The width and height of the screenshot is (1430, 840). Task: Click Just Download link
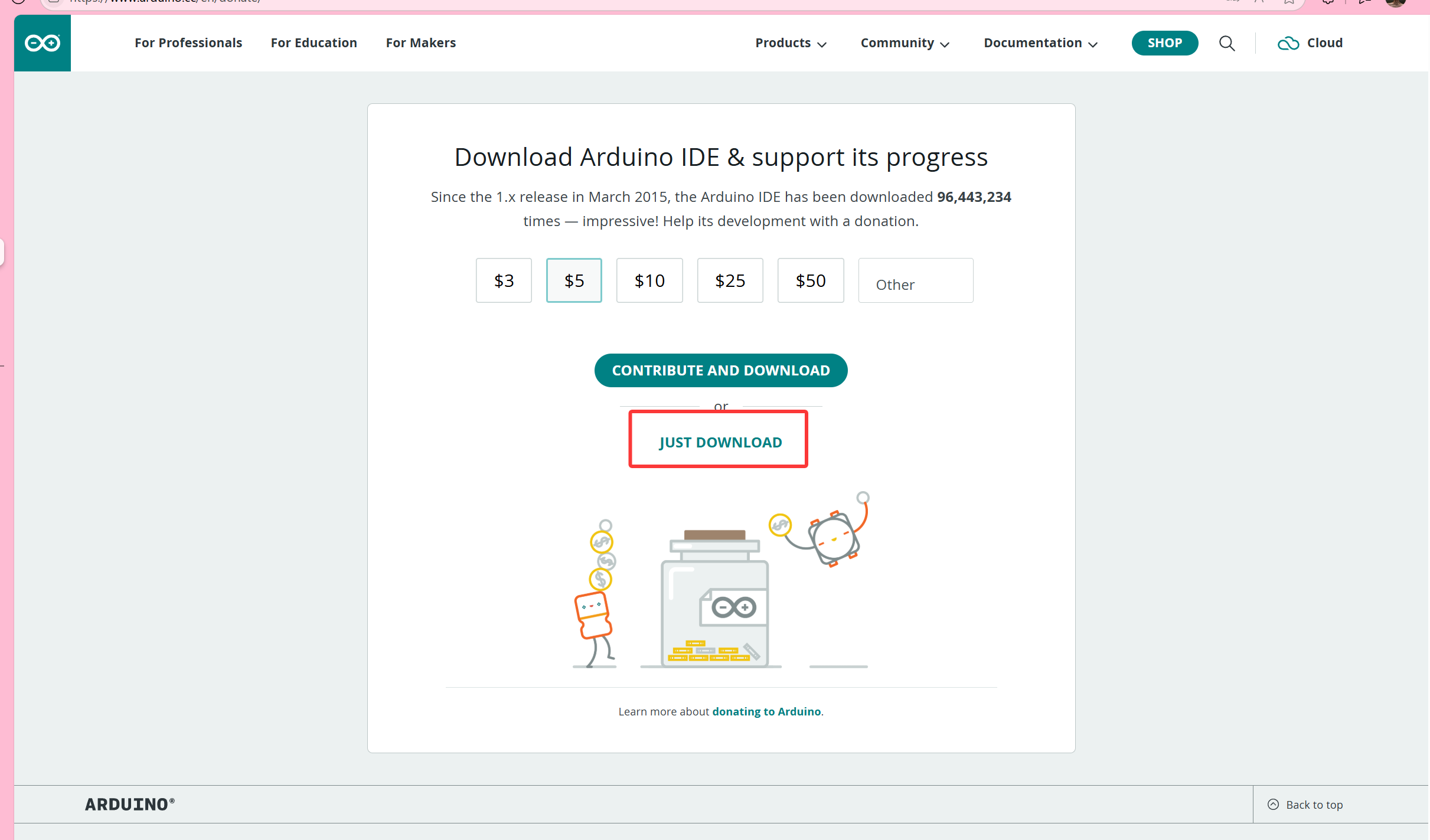pyautogui.click(x=720, y=442)
